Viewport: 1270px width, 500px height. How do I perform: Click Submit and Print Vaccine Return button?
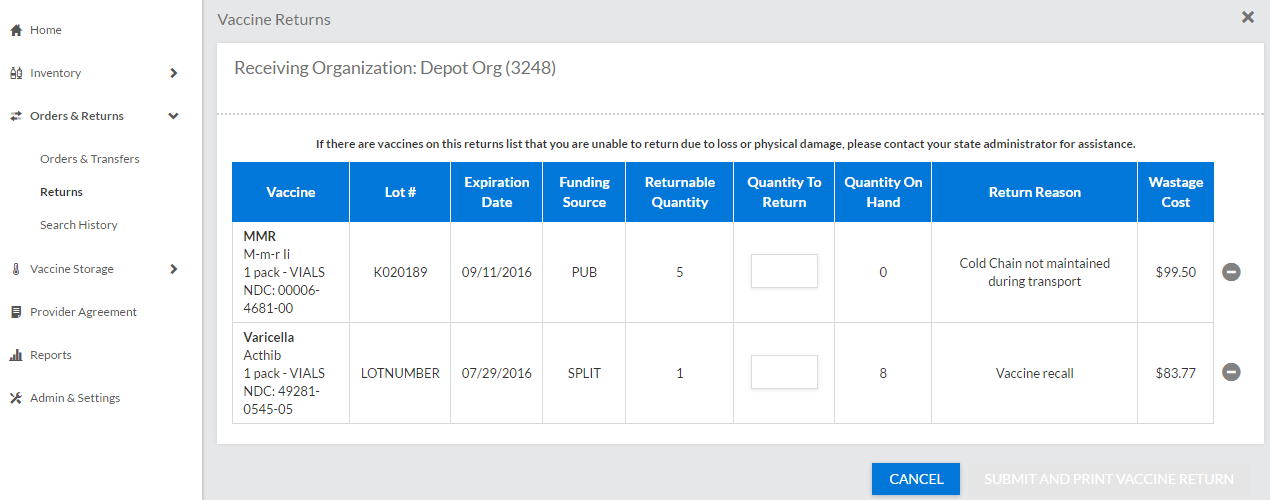(x=1109, y=479)
